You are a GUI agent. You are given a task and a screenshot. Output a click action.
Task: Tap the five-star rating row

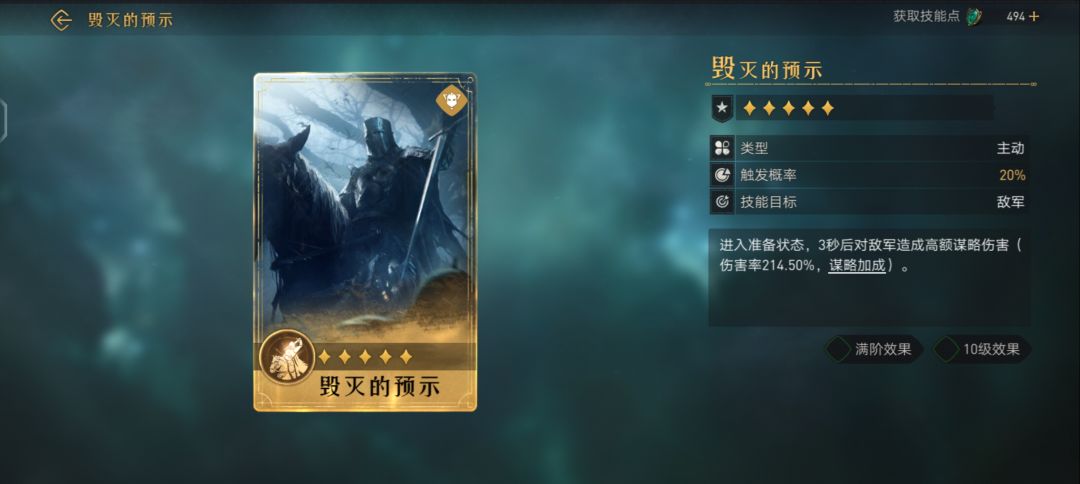(x=789, y=108)
